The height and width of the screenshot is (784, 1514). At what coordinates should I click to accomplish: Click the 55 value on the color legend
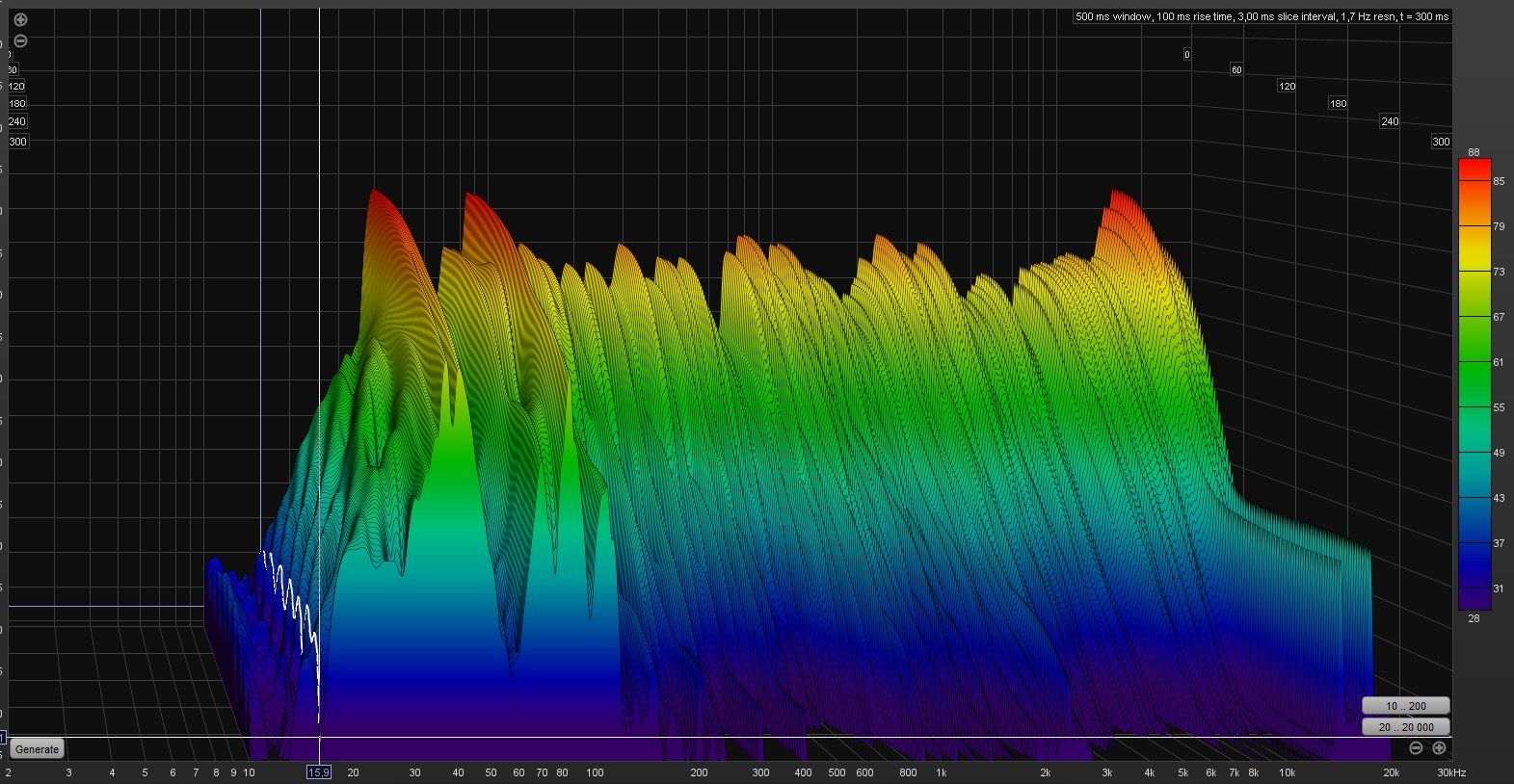[1499, 407]
